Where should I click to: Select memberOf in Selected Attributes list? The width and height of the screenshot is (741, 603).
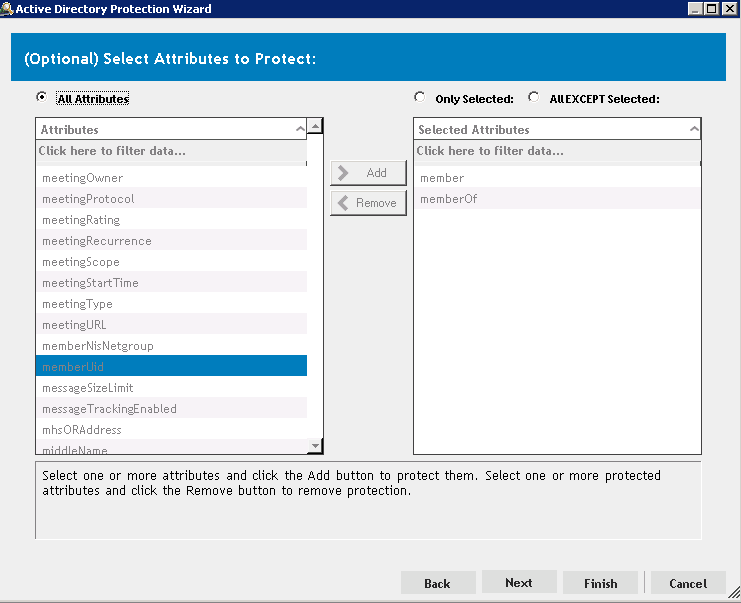coord(448,199)
